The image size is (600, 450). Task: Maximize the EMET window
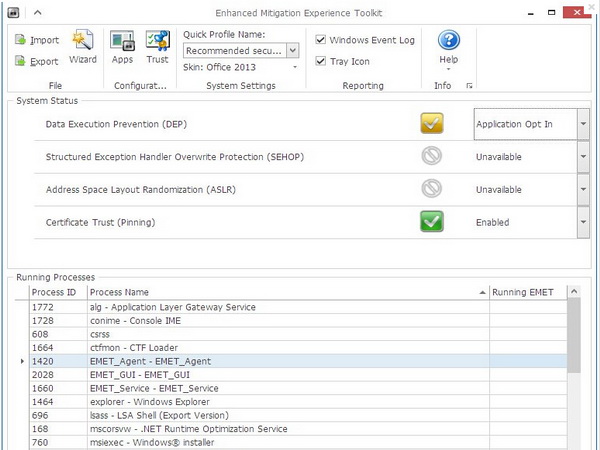[551, 13]
